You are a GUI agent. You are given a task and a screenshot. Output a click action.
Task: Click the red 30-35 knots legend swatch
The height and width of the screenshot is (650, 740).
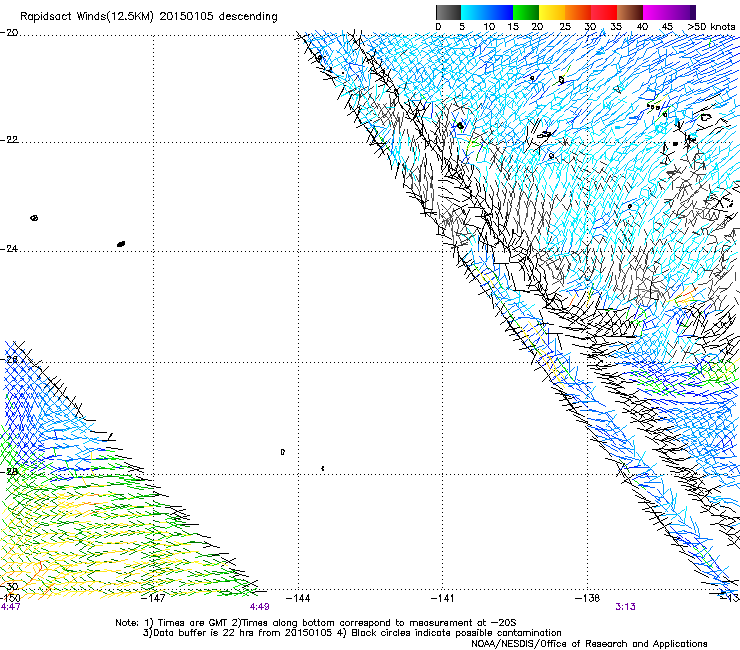coord(604,12)
